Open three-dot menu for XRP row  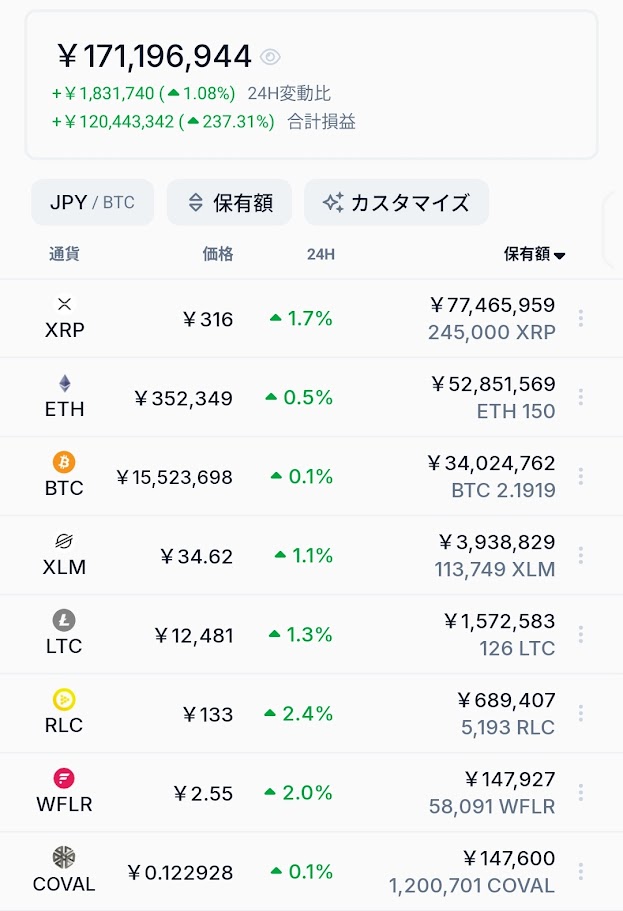(581, 318)
